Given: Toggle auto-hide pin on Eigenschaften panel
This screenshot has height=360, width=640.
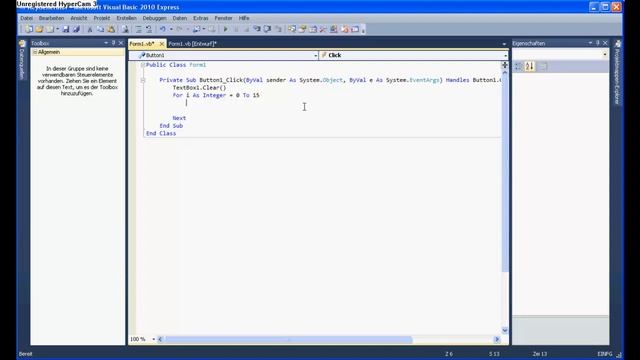Looking at the screenshot, I should pyautogui.click(x=598, y=43).
